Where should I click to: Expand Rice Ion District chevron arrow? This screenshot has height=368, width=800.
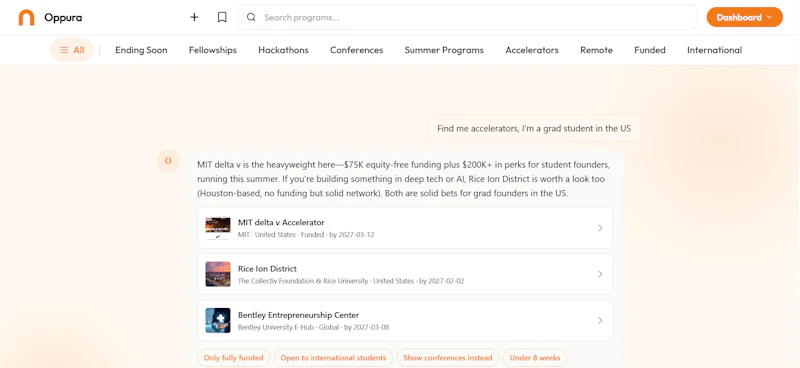[x=600, y=274]
